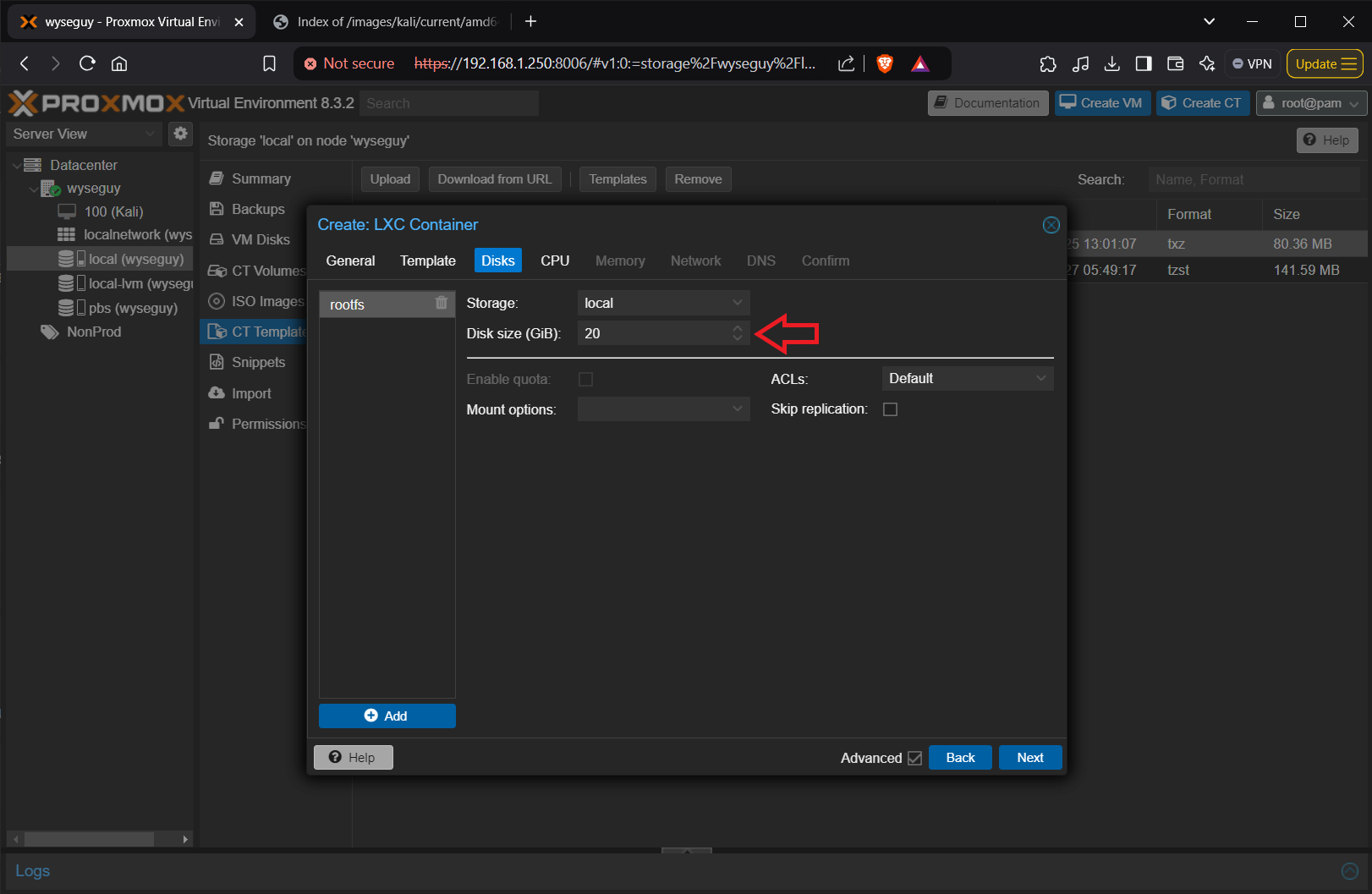The height and width of the screenshot is (894, 1372).
Task: Open the tab search chevron in title bar
Action: 1209,21
